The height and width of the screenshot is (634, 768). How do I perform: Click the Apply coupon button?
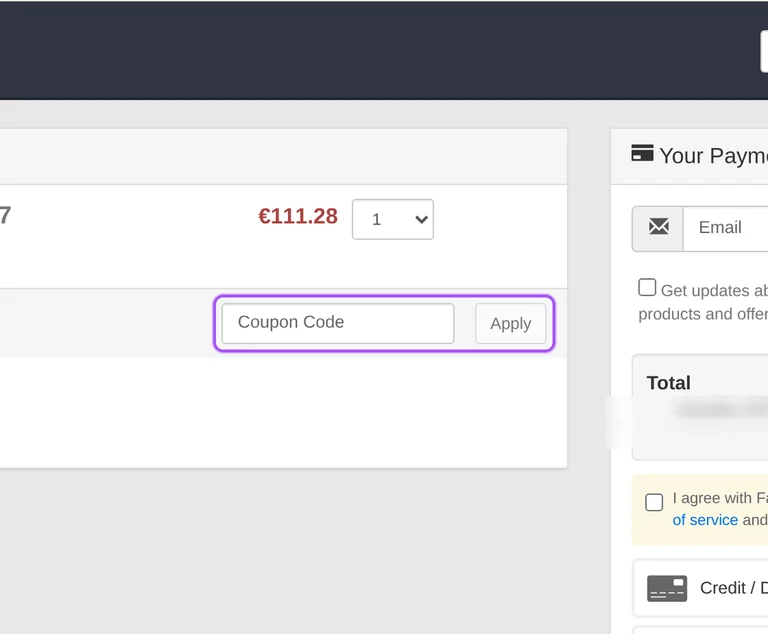pos(510,323)
